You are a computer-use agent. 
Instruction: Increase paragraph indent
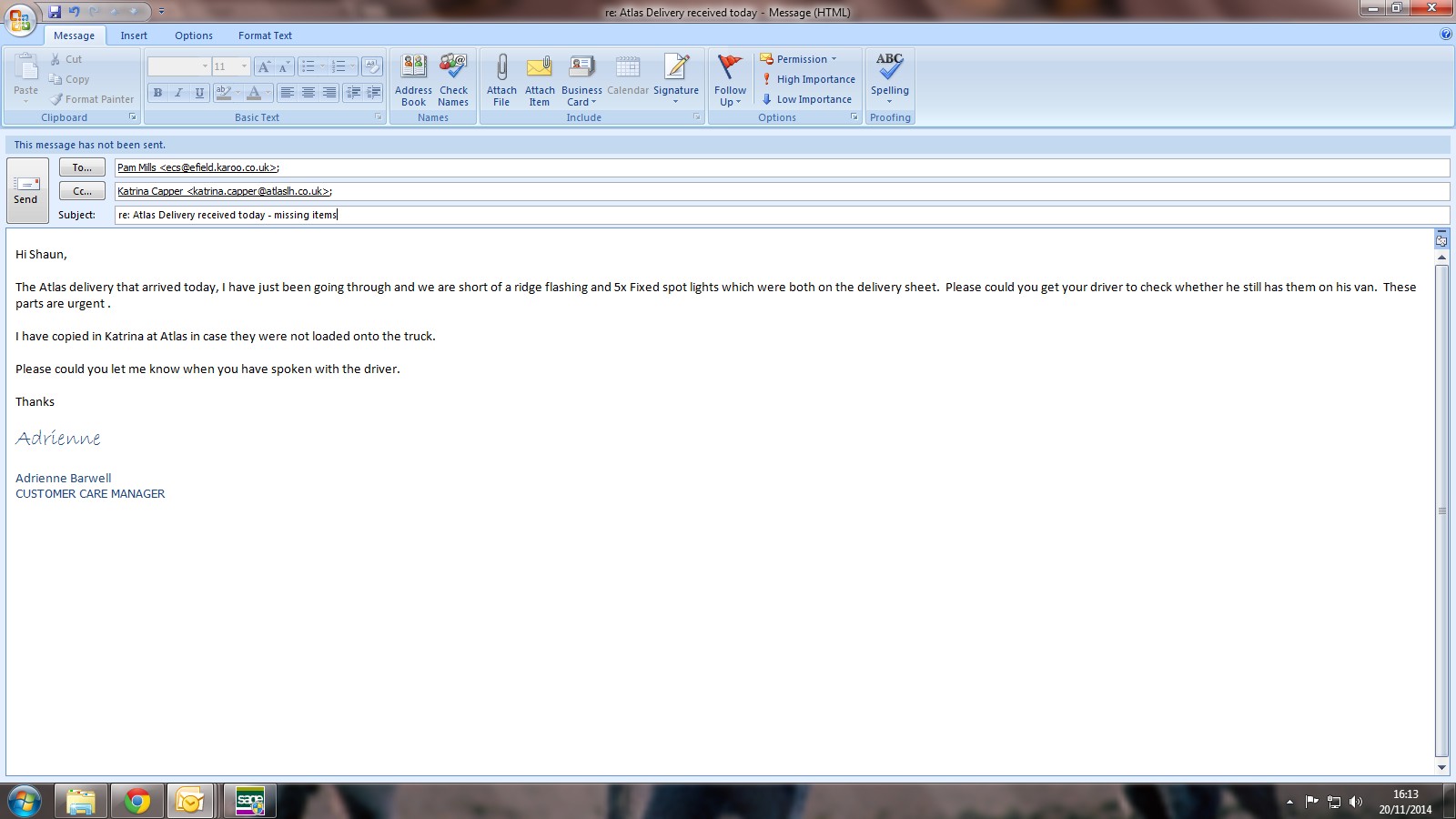(x=373, y=92)
